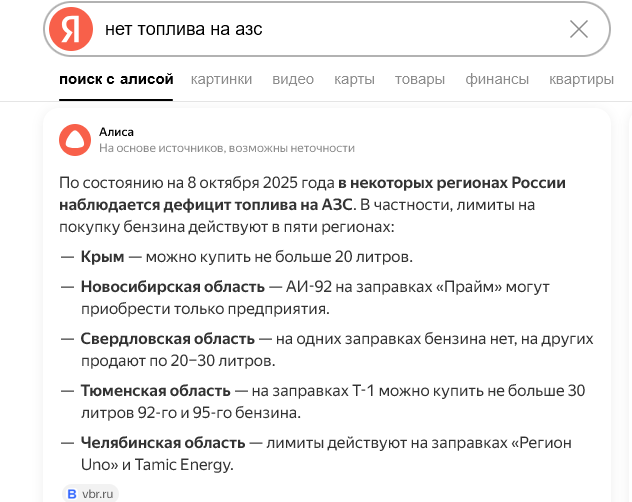Open the 'квартиры' tab

click(x=581, y=79)
